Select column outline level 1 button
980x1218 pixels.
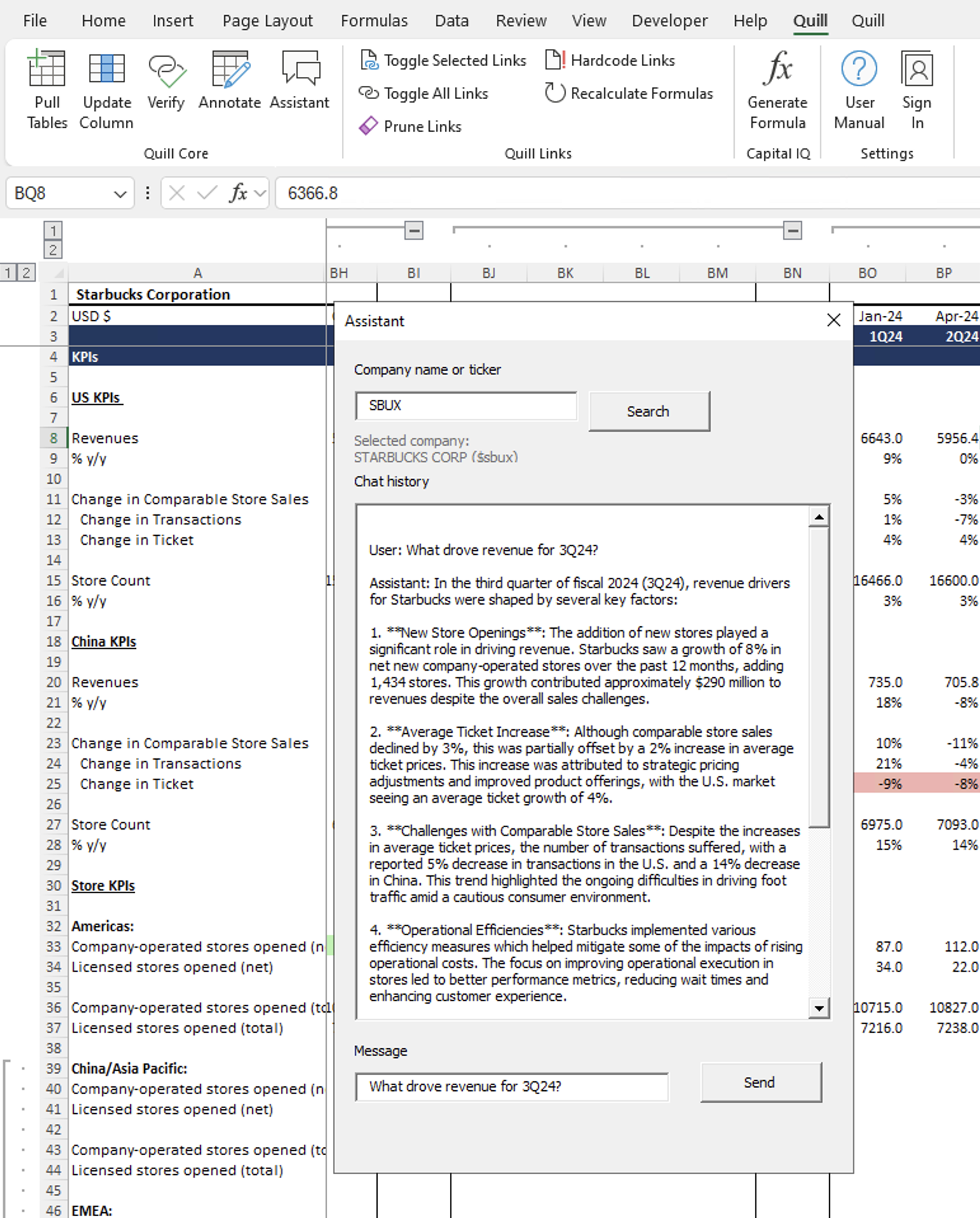(x=53, y=230)
